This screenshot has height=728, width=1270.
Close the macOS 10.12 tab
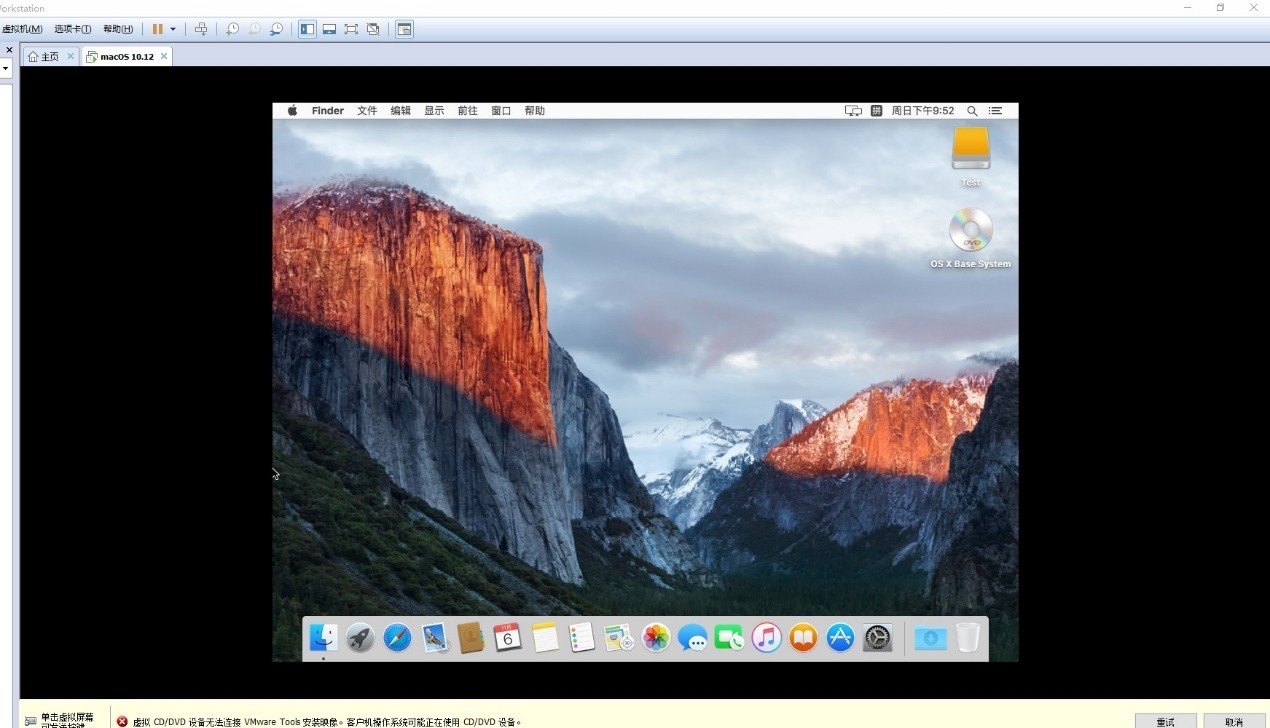pos(164,57)
